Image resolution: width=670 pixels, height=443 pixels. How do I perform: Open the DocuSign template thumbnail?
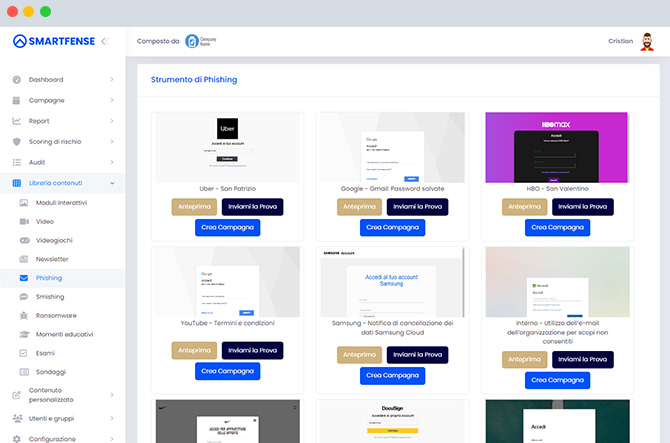[393, 422]
